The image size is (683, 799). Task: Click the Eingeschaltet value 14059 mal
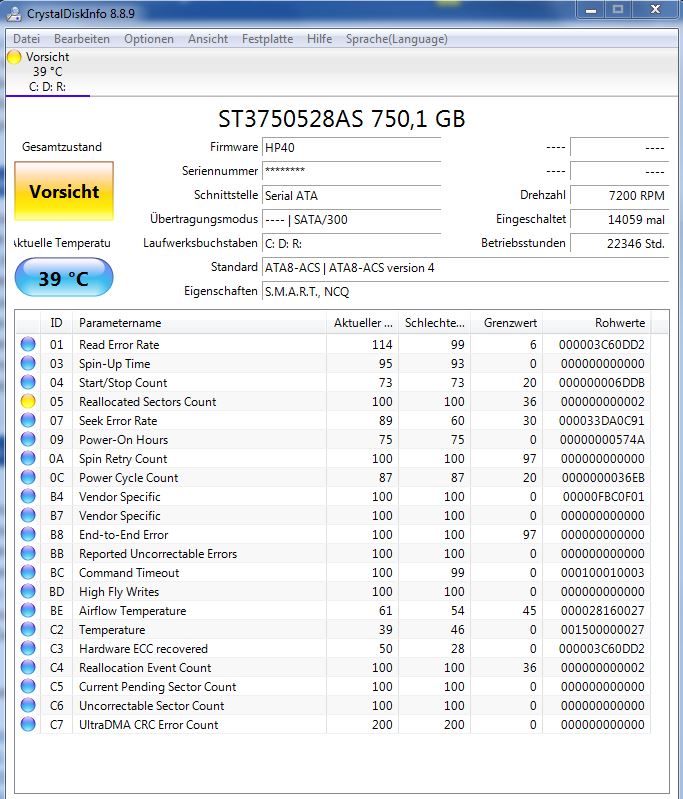[x=619, y=219]
